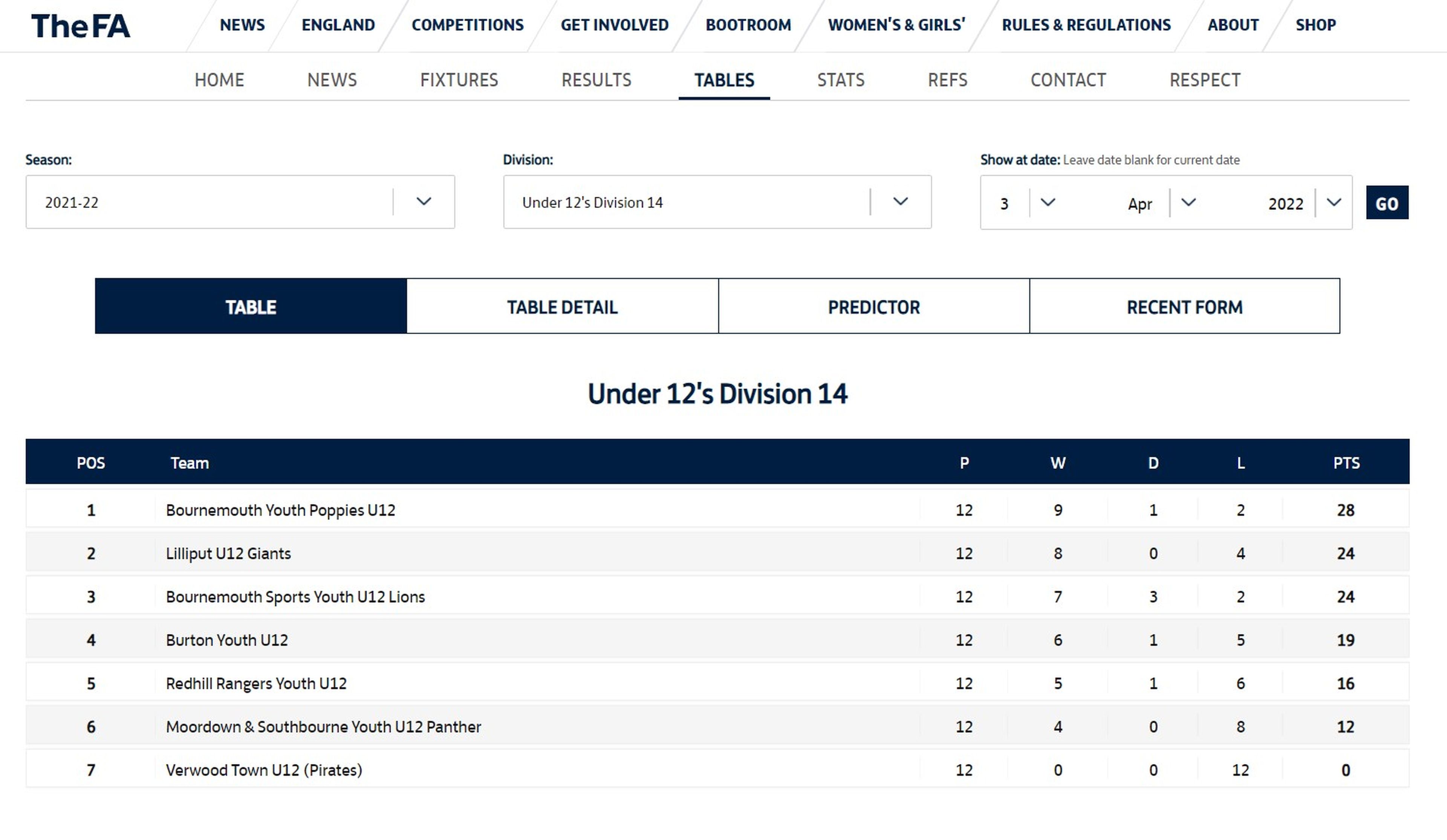Screen dimensions: 1447x840
Task: Open the NEWS top navigation menu
Action: (242, 25)
